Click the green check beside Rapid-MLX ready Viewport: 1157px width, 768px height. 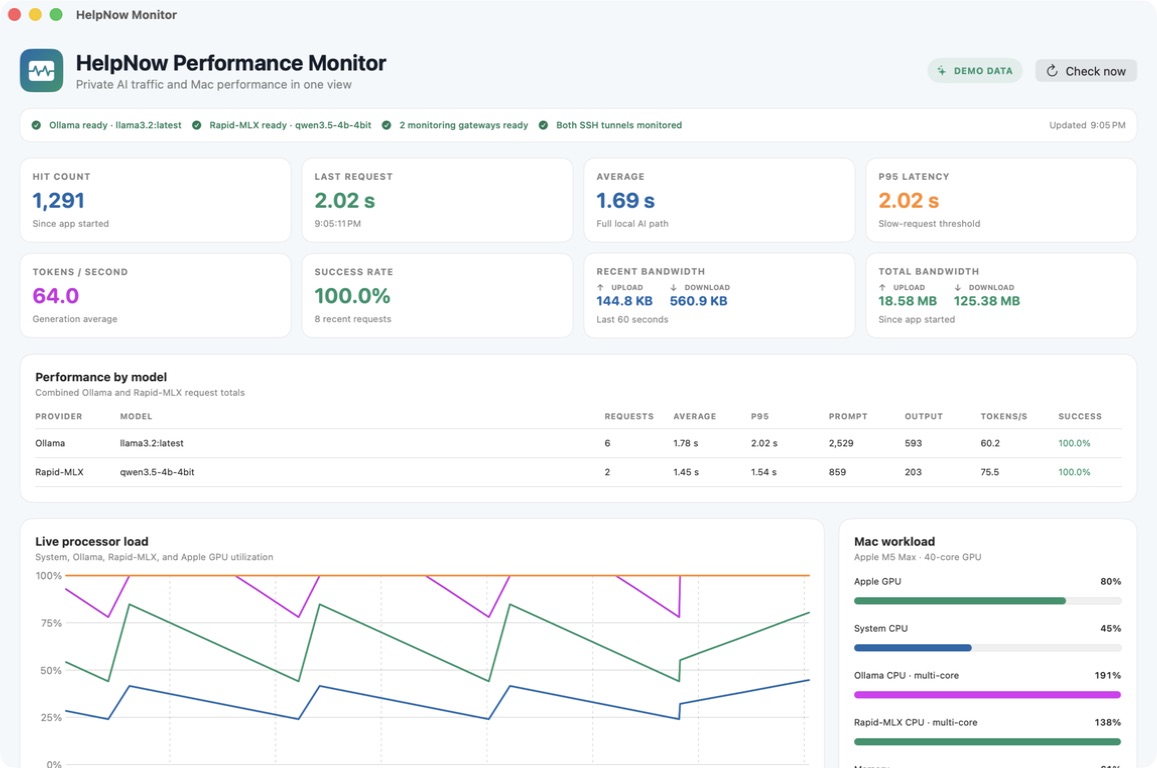click(x=196, y=125)
